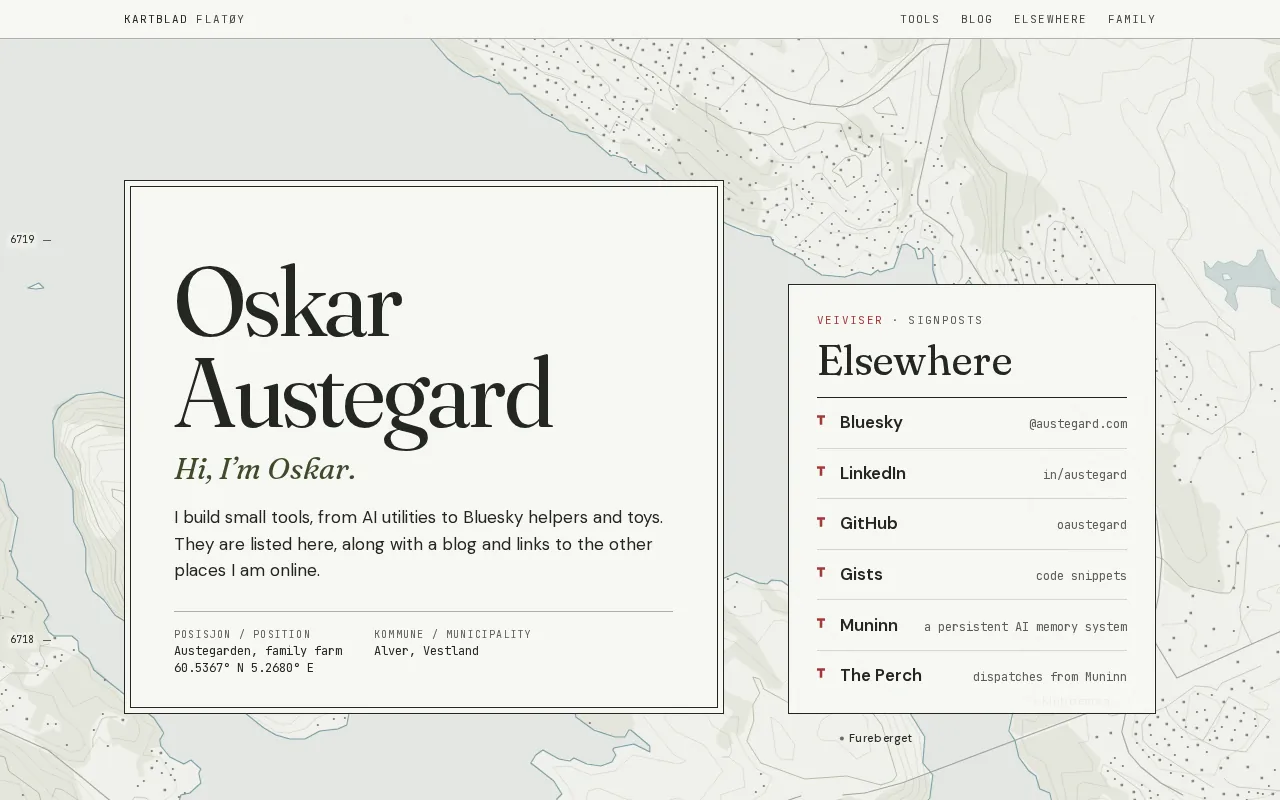Click the Veiviser label

[850, 321]
